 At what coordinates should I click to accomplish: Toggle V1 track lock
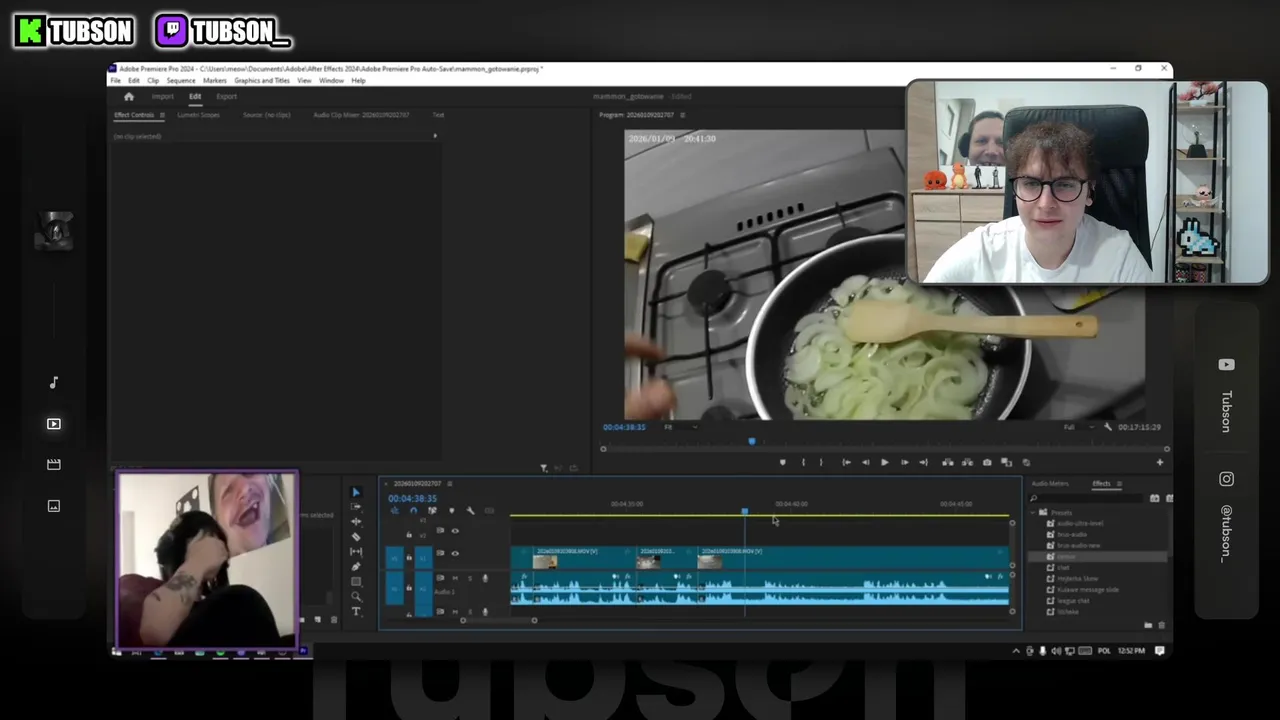[409, 557]
